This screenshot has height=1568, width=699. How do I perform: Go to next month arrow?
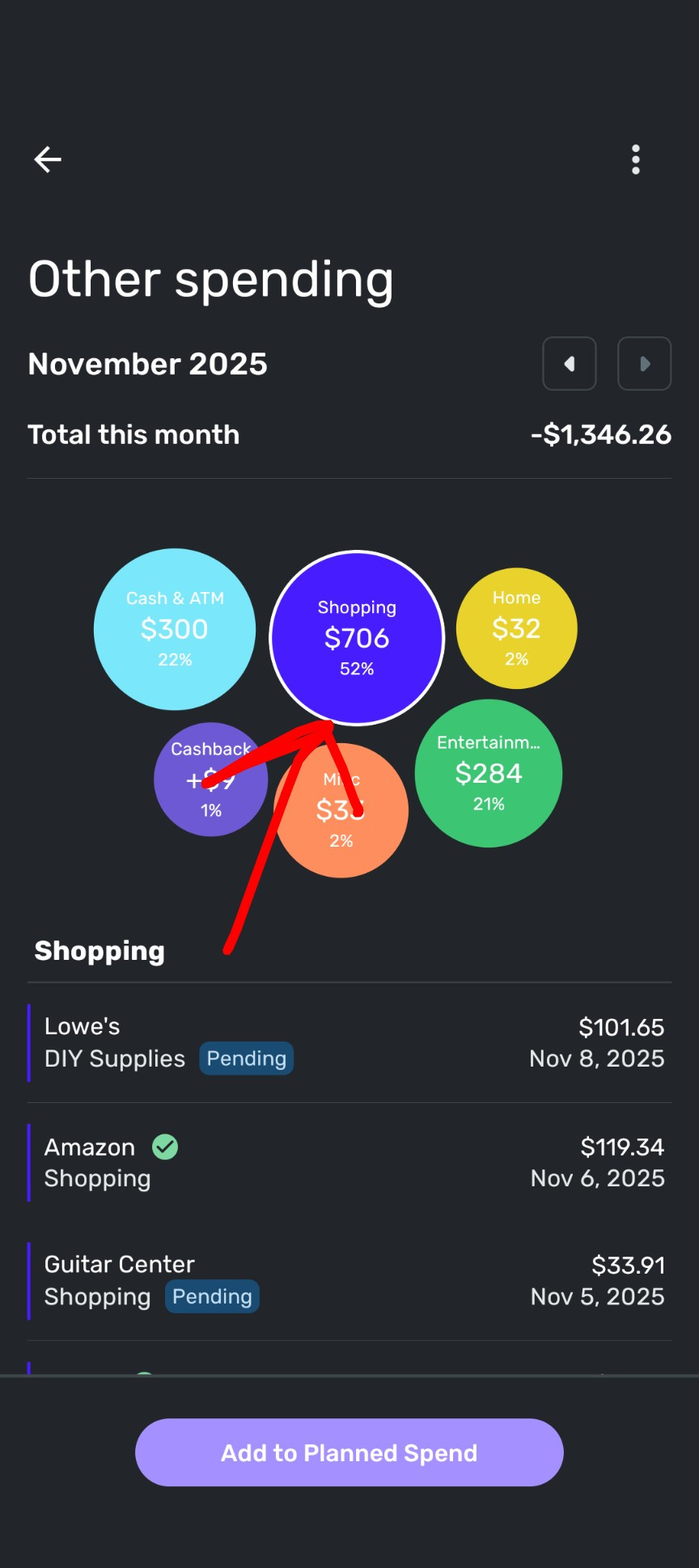[x=644, y=364]
